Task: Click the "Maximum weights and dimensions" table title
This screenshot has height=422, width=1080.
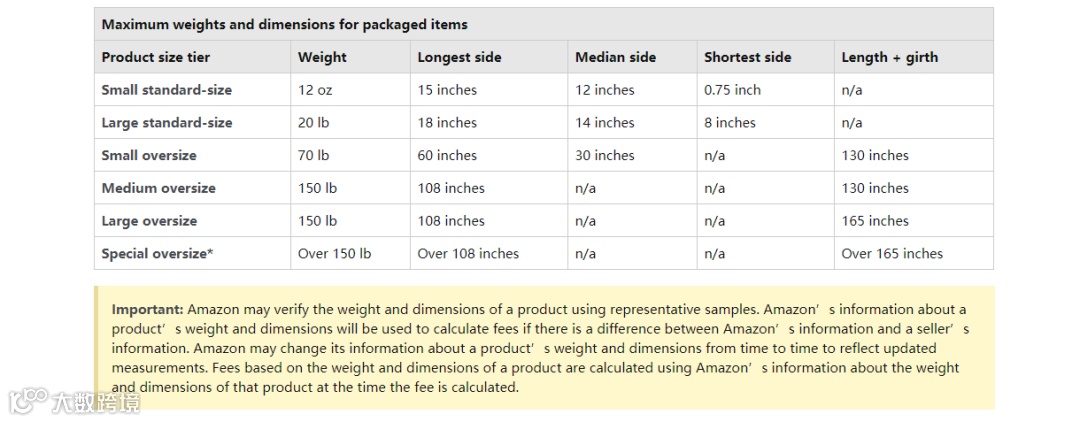Action: pyautogui.click(x=284, y=24)
